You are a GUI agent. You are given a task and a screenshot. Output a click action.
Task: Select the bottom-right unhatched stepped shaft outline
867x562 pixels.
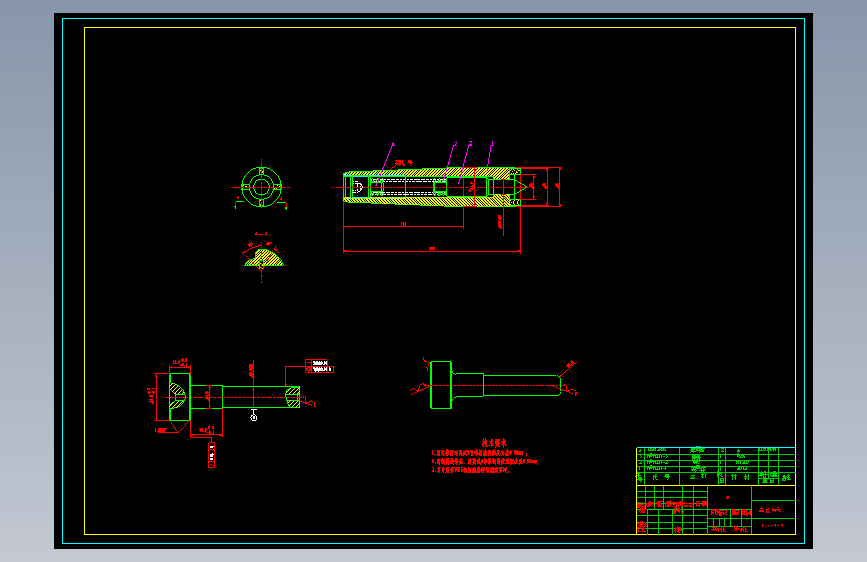(x=495, y=385)
